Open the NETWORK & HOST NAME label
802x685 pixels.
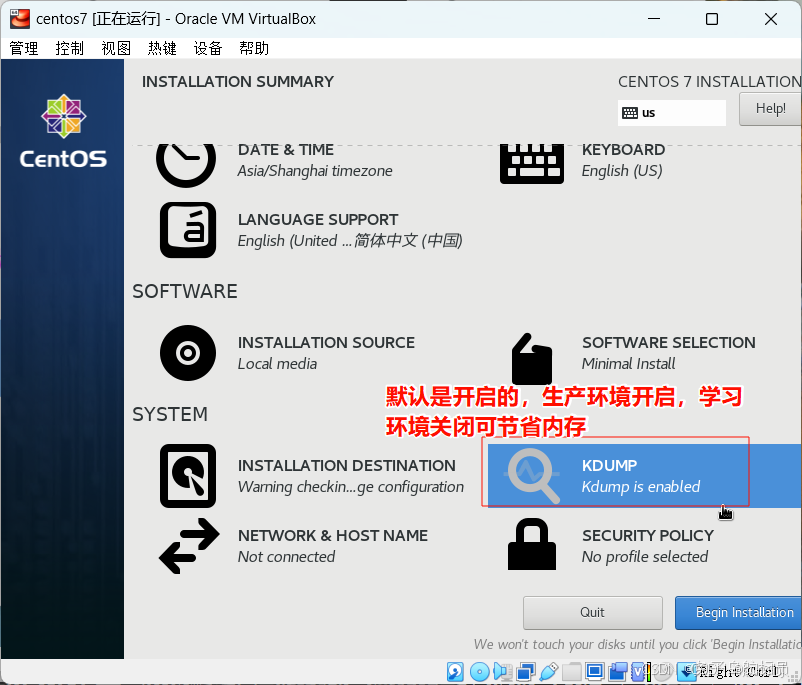tap(332, 536)
